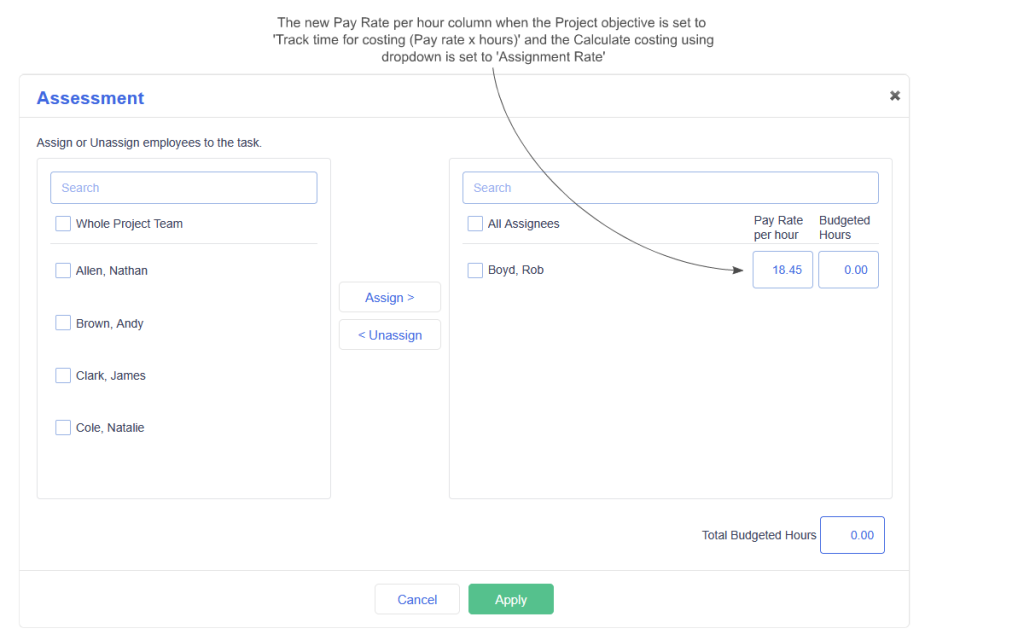Click the Budgeted Hours column header
1024x640 pixels.
pos(845,227)
